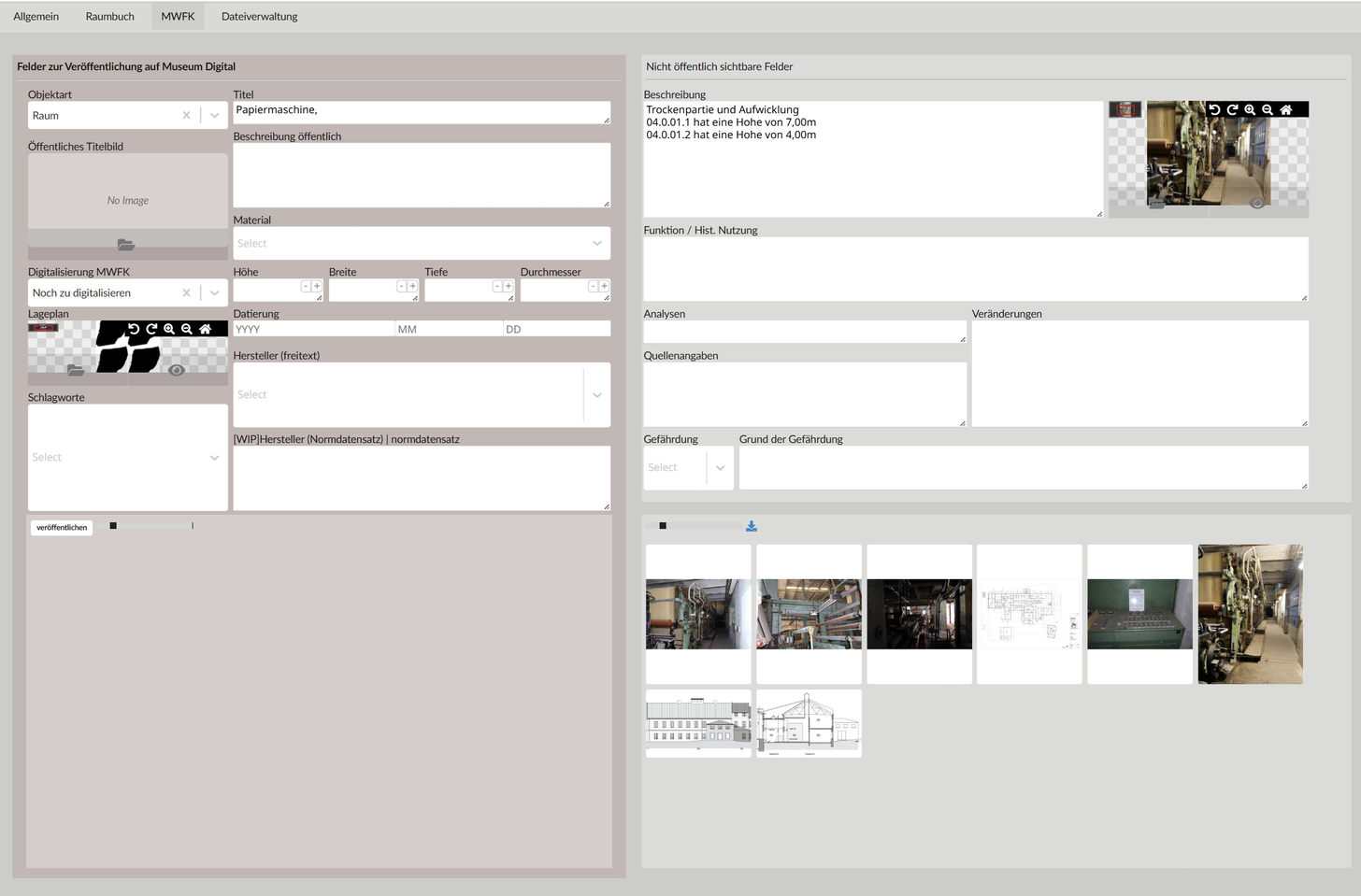The image size is (1361, 896).
Task: Switch to the Raumbuch tab
Action: [x=109, y=17]
